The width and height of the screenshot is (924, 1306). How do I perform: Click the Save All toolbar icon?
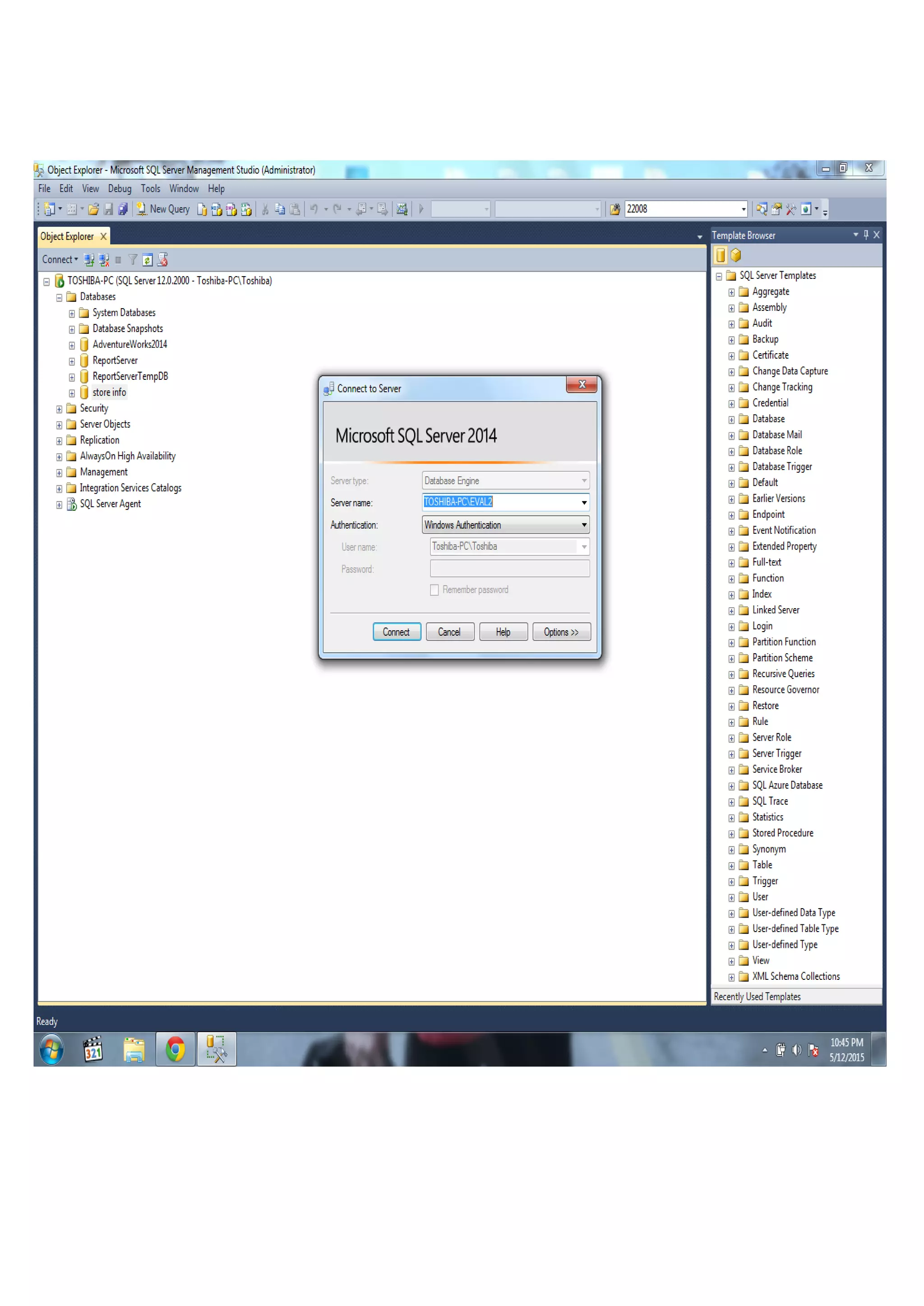pyautogui.click(x=123, y=209)
